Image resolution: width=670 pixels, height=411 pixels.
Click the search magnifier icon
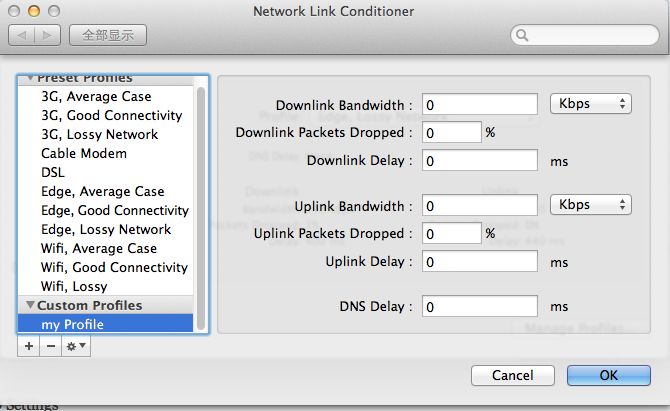[522, 35]
